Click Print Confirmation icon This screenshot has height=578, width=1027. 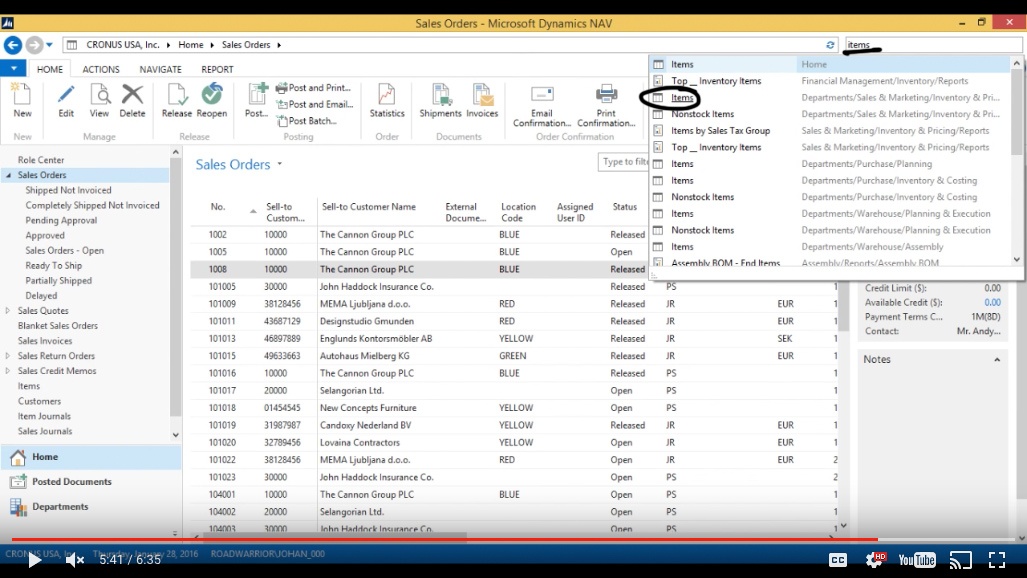pyautogui.click(x=606, y=94)
